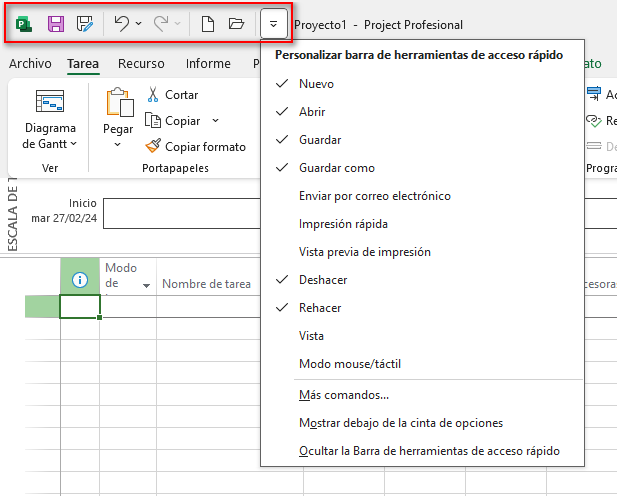This screenshot has width=617, height=496.
Task: Enable Impresión rápida in the menu
Action: [x=343, y=224]
